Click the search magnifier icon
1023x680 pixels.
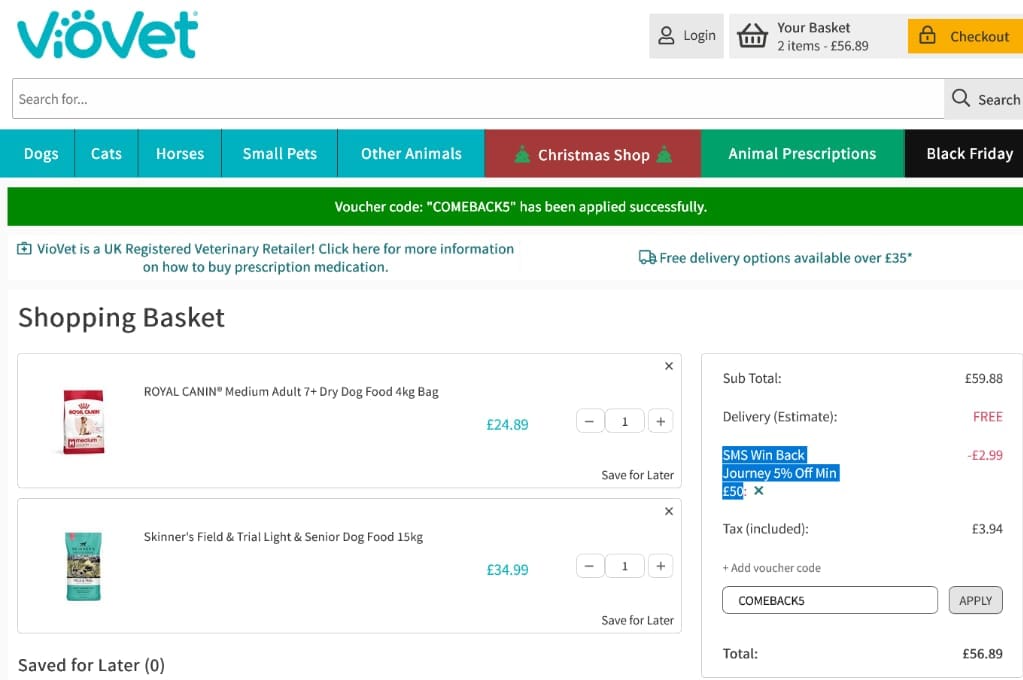click(960, 99)
